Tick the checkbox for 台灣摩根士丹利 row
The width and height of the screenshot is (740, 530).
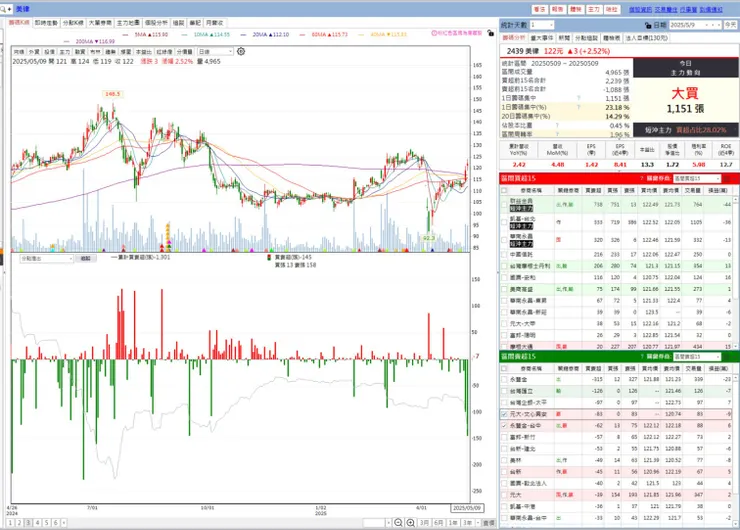(x=504, y=266)
